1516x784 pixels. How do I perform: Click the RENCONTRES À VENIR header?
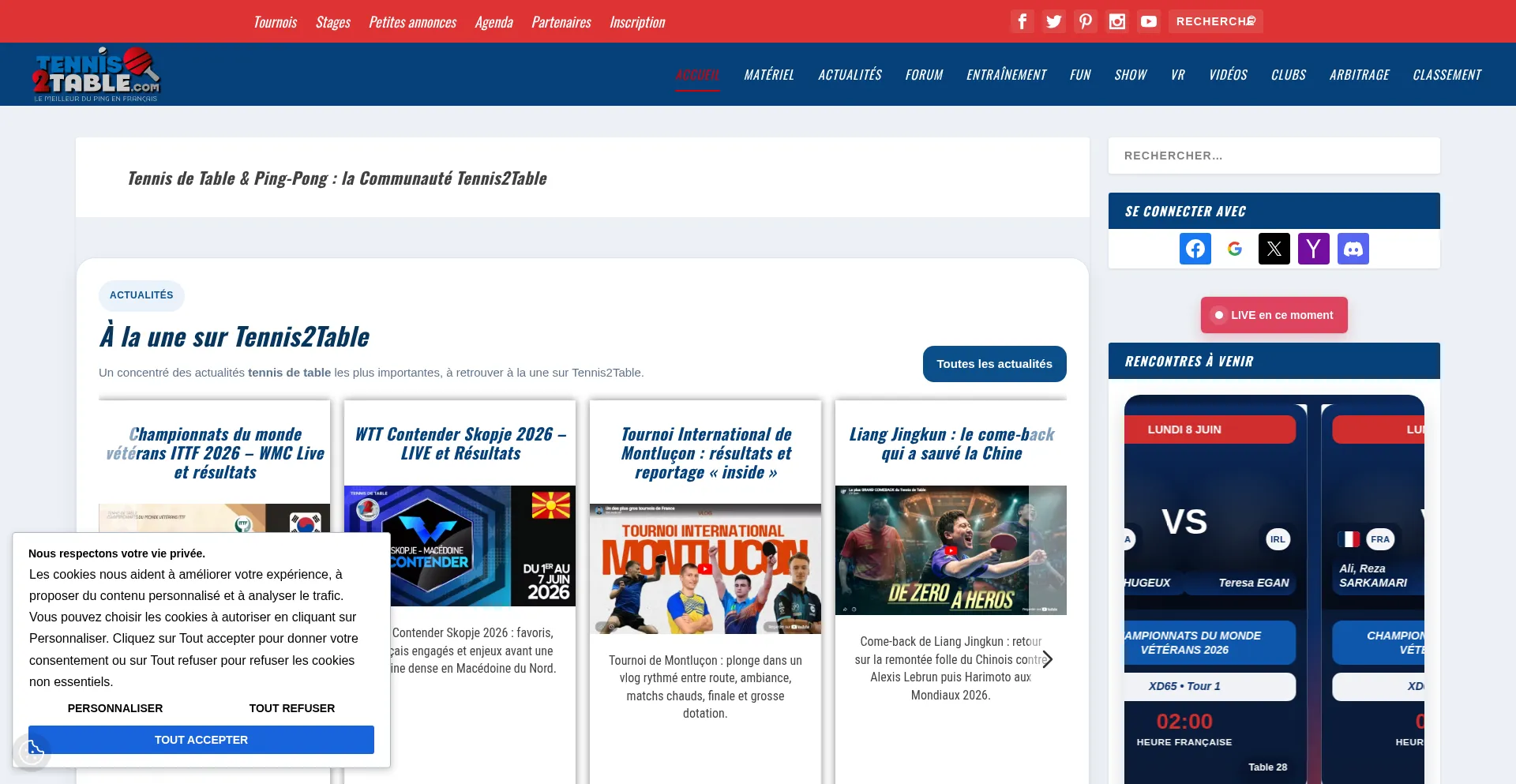(x=1274, y=361)
